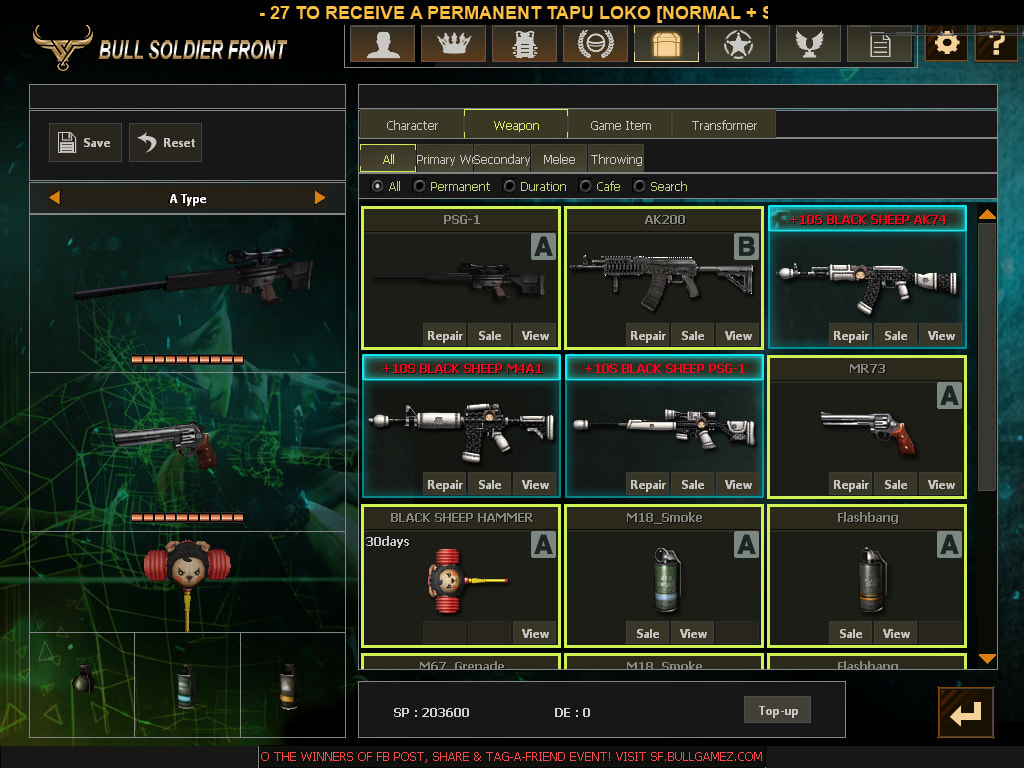The image size is (1024, 768).
Task: Open the Melee weapon subtab
Action: 559,159
